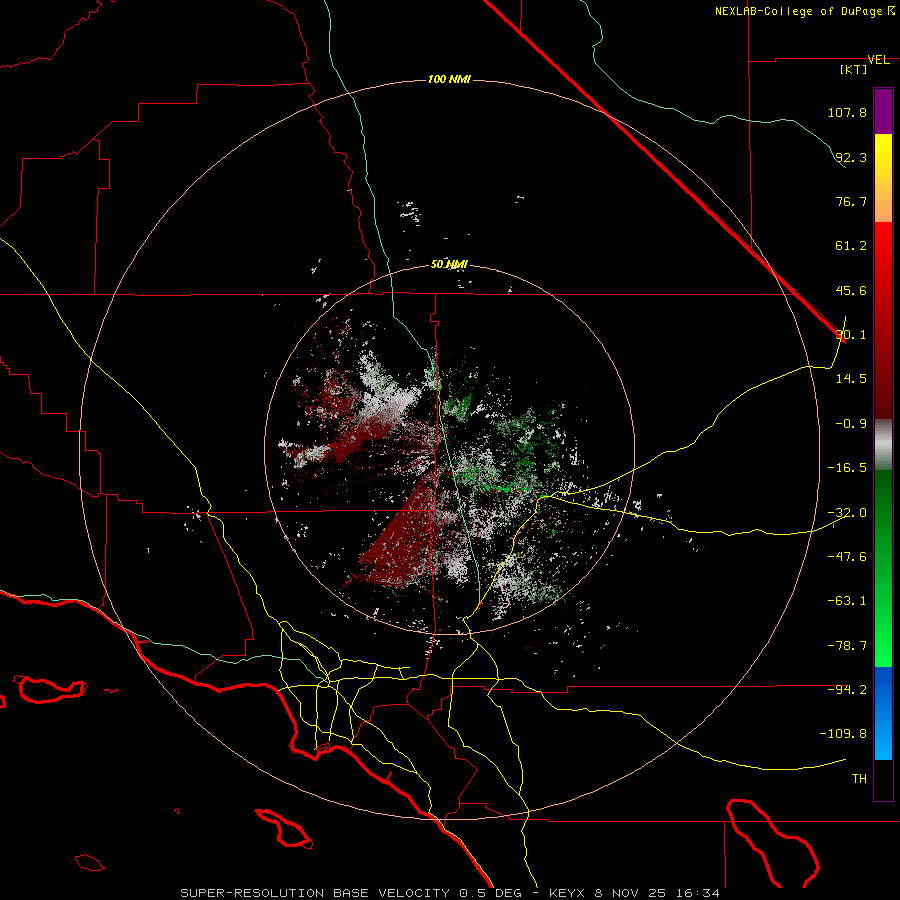Select the -78.7 scale value
The height and width of the screenshot is (900, 900).
click(847, 646)
